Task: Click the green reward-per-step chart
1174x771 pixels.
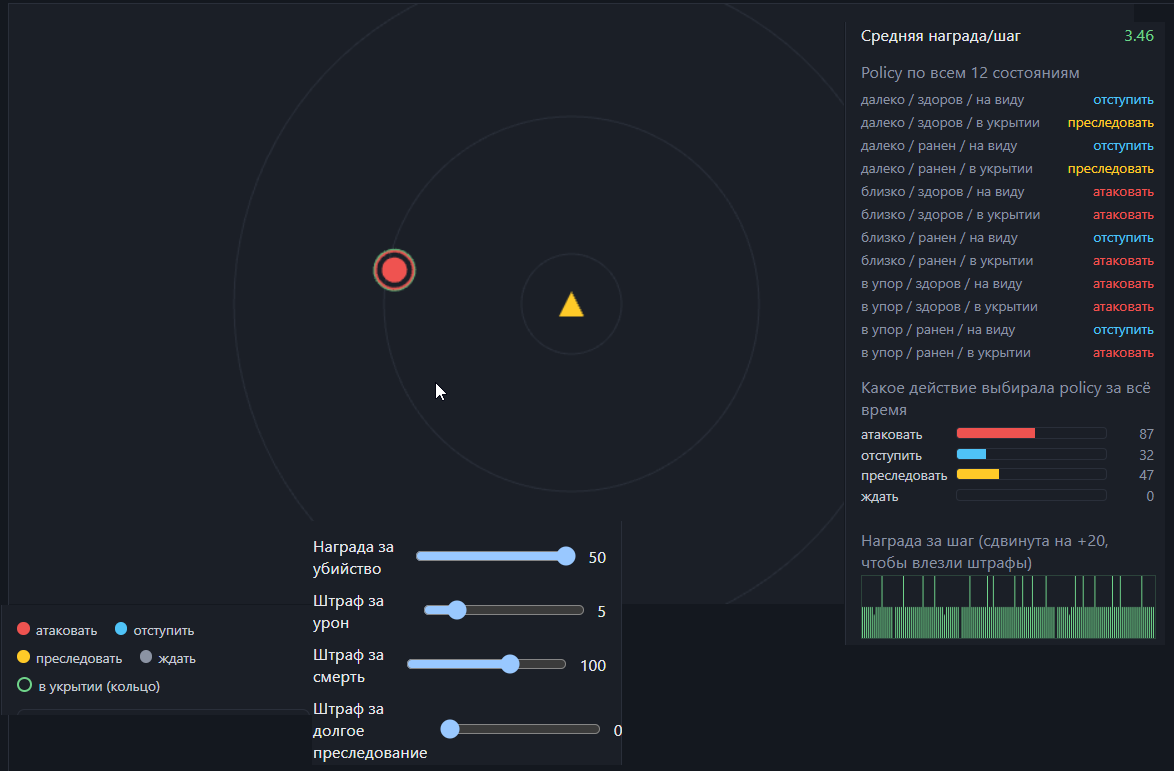Action: pyautogui.click(x=1008, y=607)
